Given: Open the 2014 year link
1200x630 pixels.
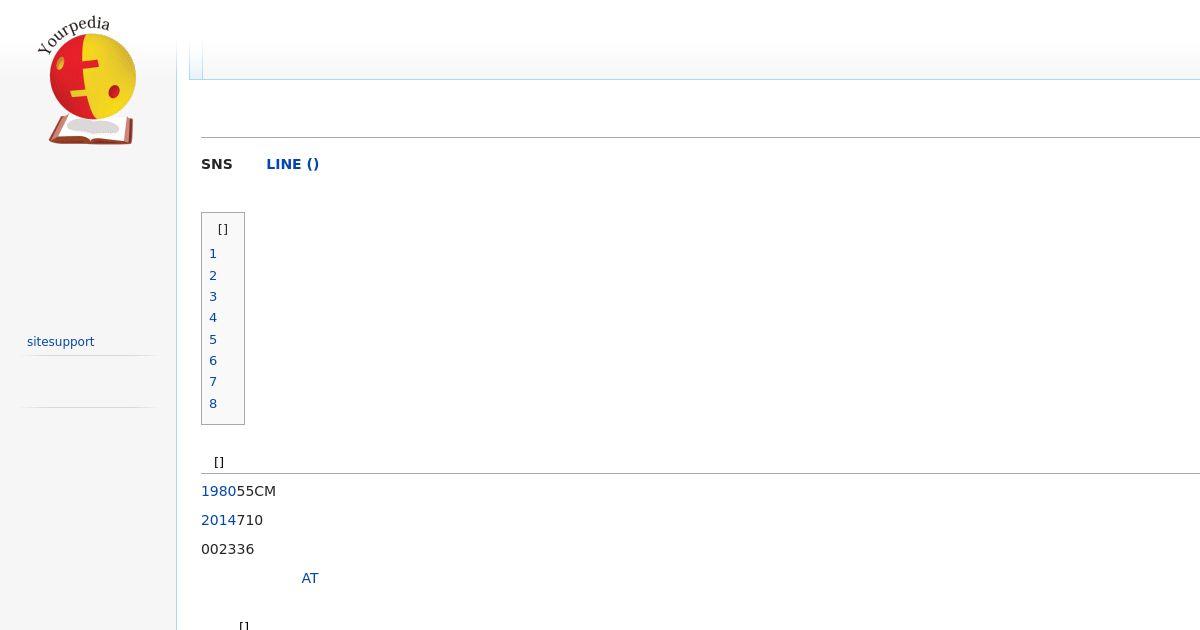Looking at the screenshot, I should [219, 520].
